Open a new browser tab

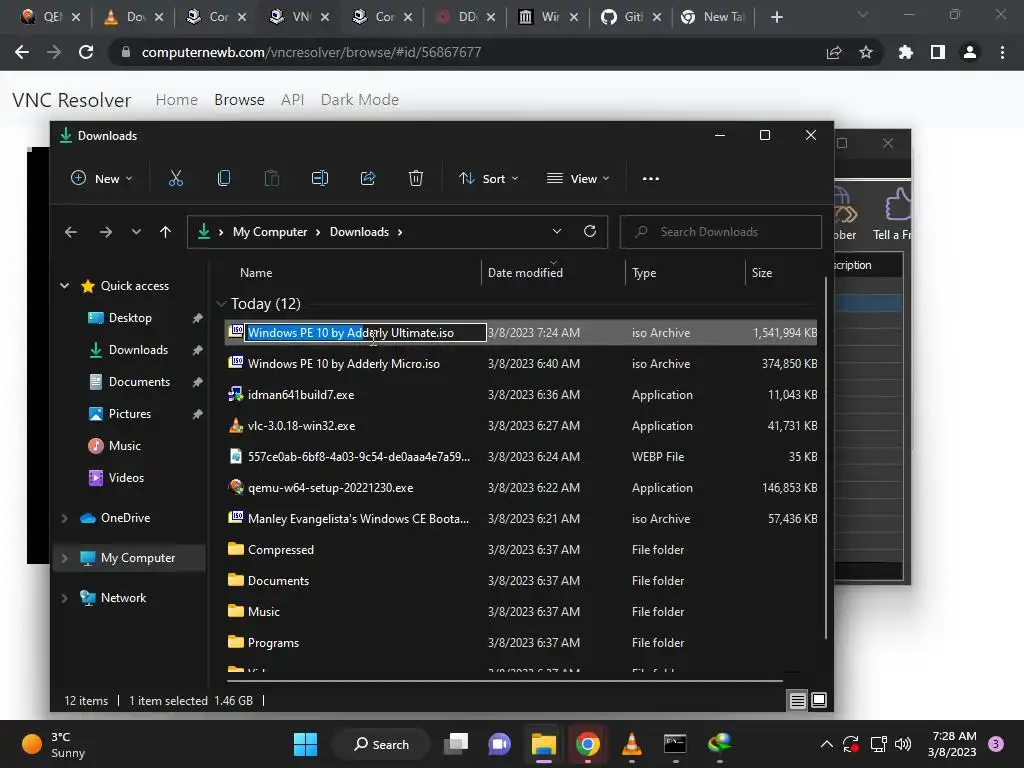click(x=776, y=17)
